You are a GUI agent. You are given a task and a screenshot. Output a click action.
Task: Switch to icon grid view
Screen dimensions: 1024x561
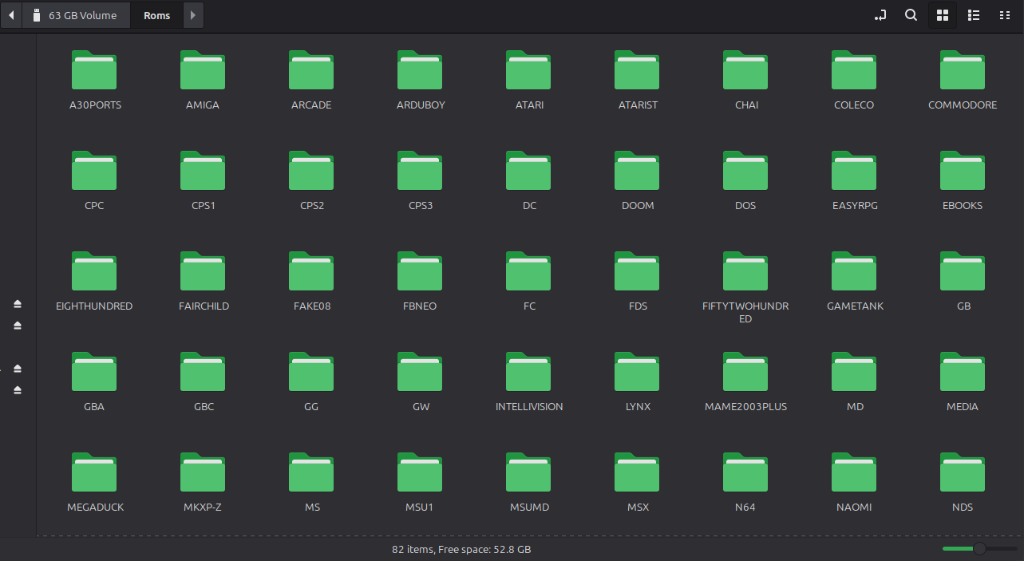click(942, 15)
